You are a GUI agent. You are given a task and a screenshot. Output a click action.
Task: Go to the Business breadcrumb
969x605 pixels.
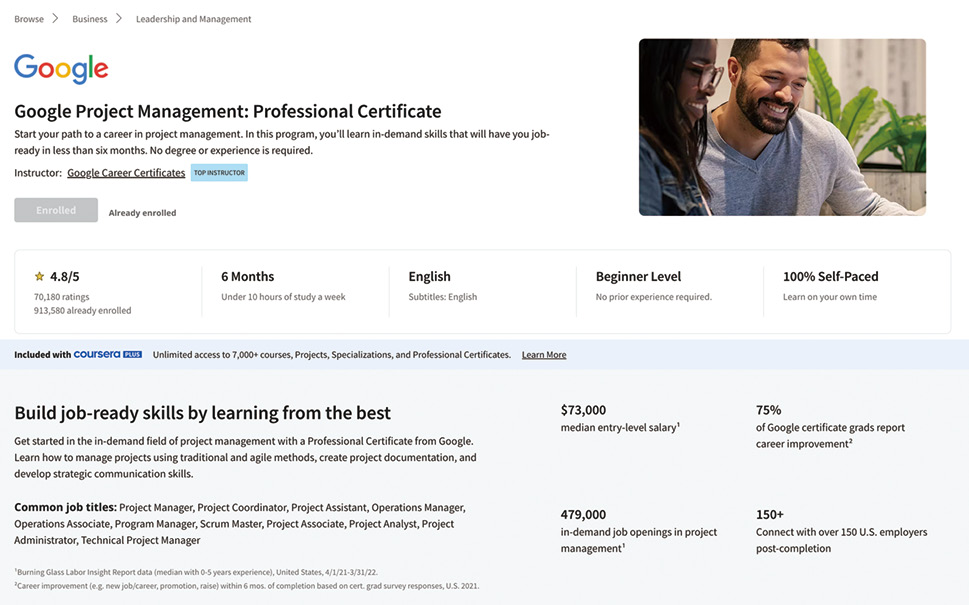click(90, 19)
